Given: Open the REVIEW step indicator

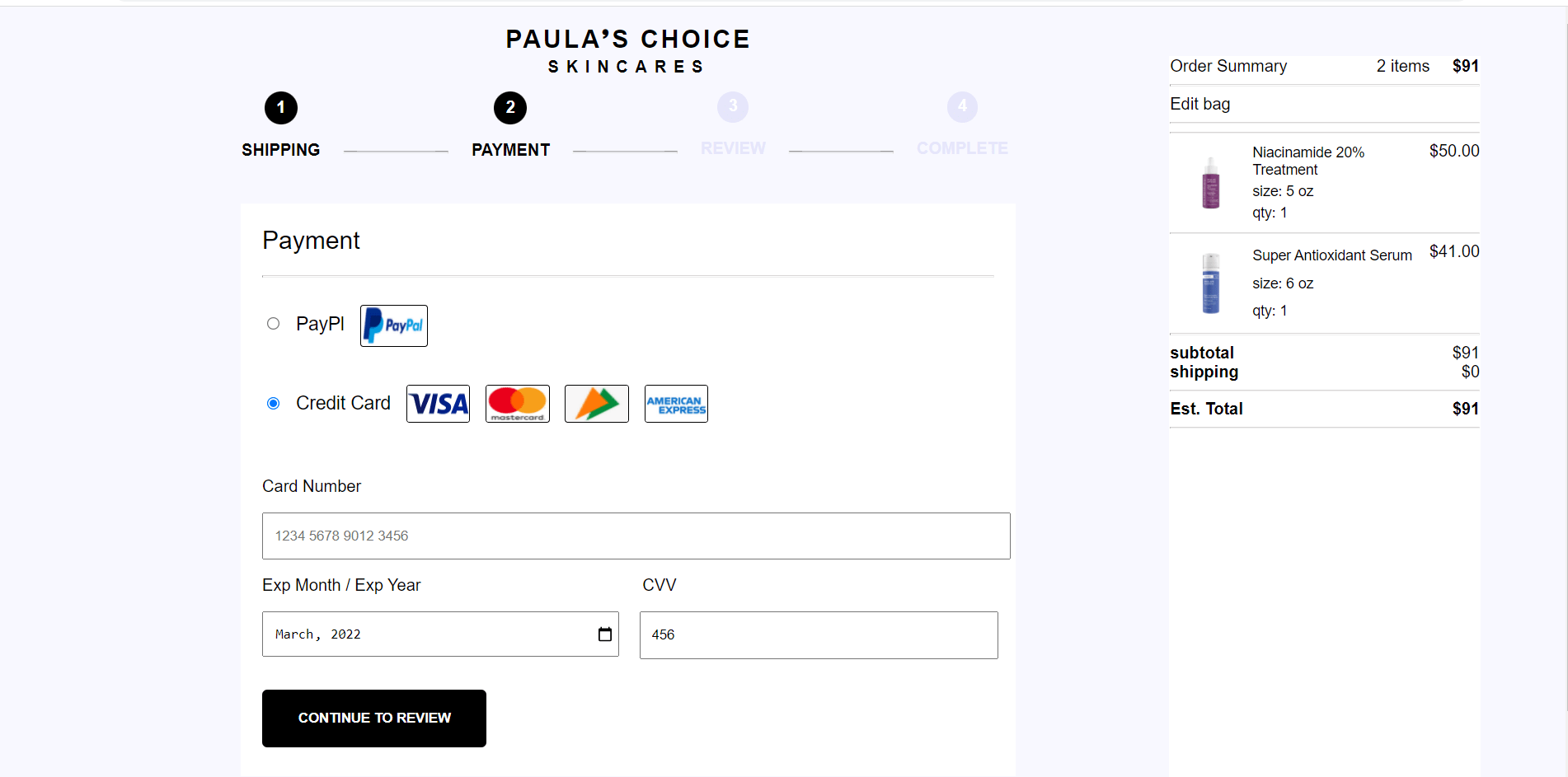Looking at the screenshot, I should click(x=733, y=107).
